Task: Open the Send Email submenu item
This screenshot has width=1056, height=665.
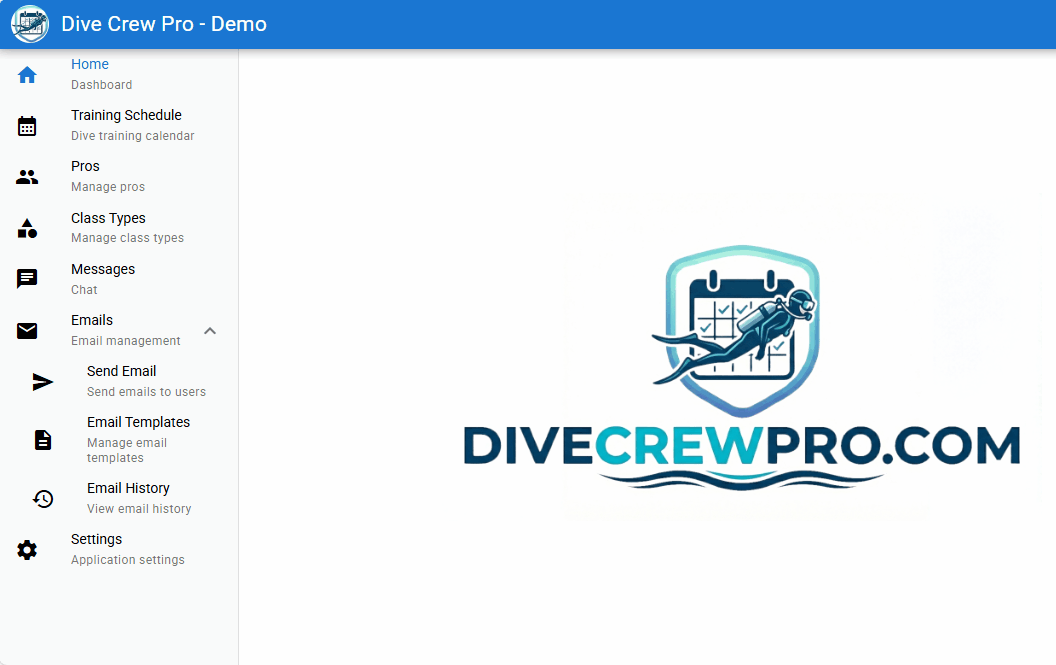Action: click(x=119, y=382)
